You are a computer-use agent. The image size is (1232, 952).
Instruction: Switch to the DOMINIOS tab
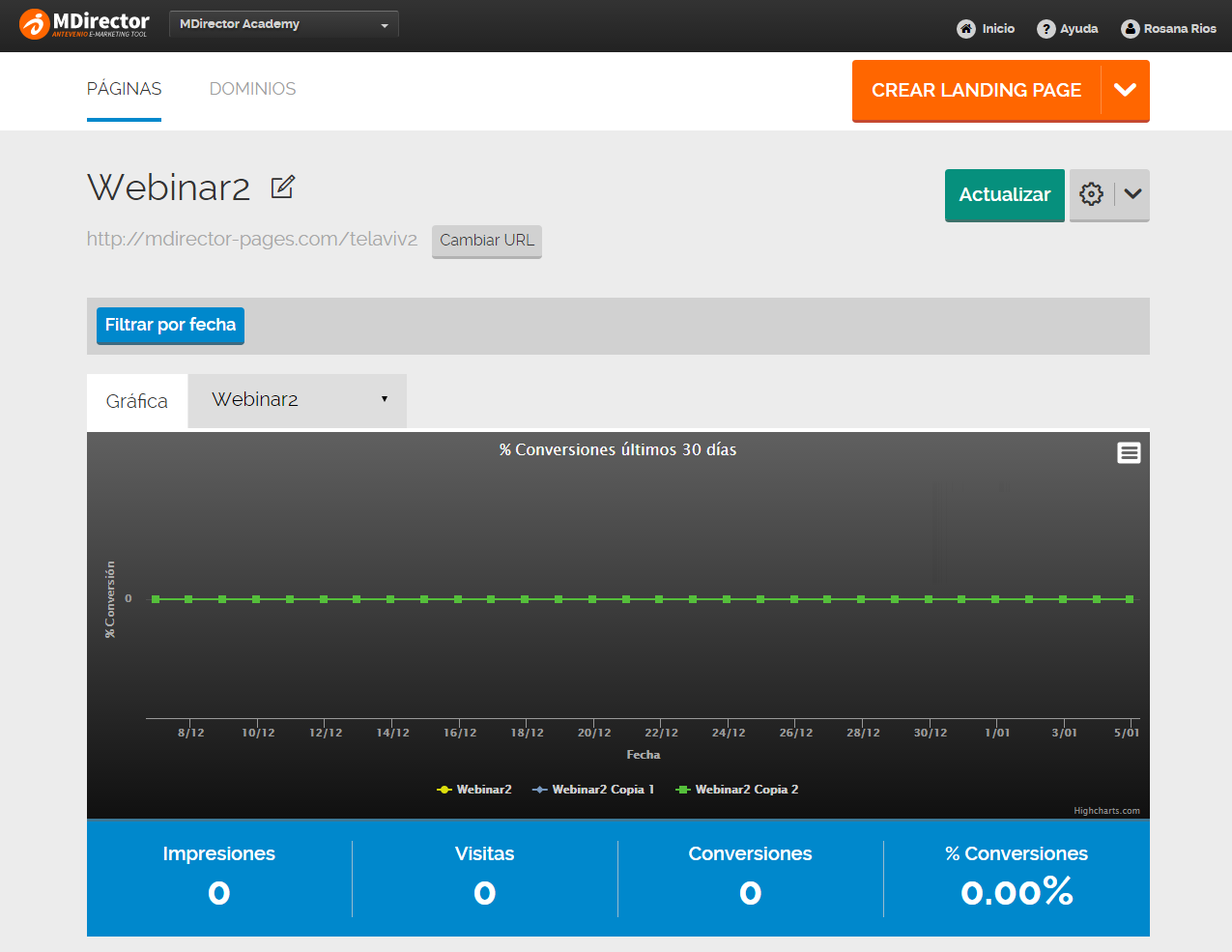253,89
